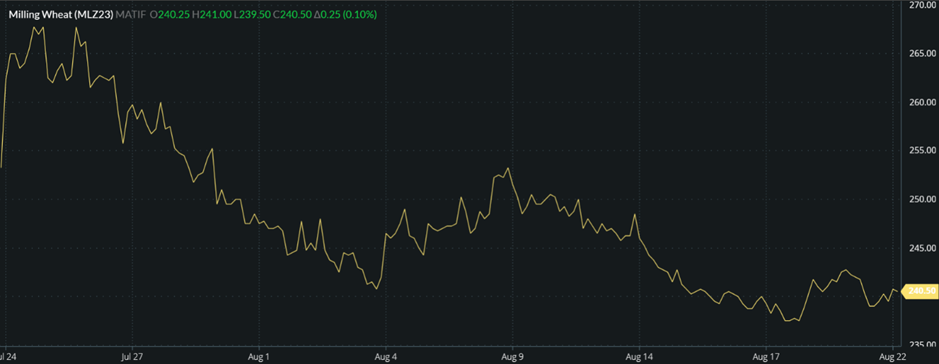
Task: Select the close value C240.50
Action: click(x=292, y=15)
